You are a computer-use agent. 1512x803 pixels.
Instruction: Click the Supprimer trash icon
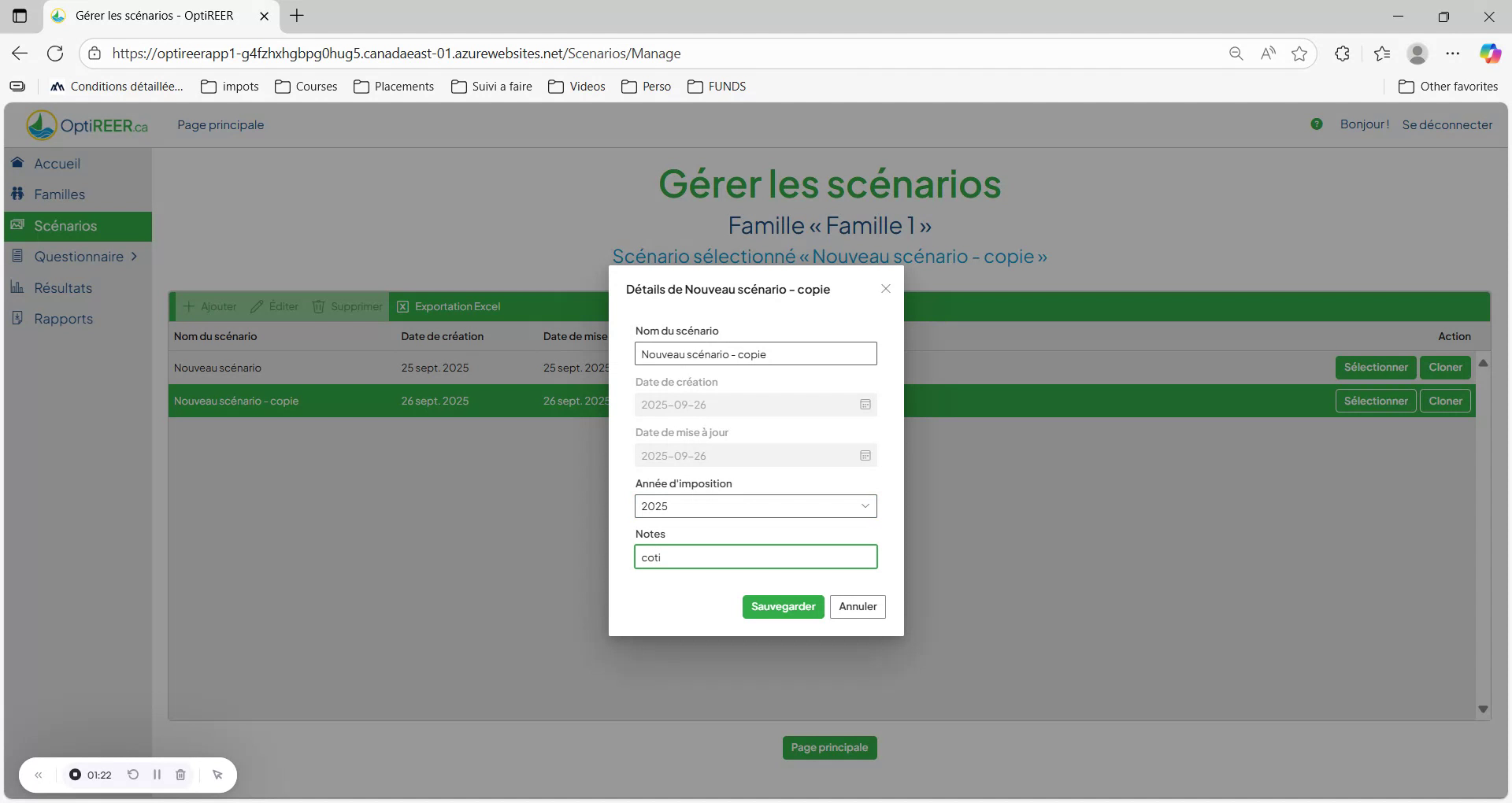click(x=317, y=306)
